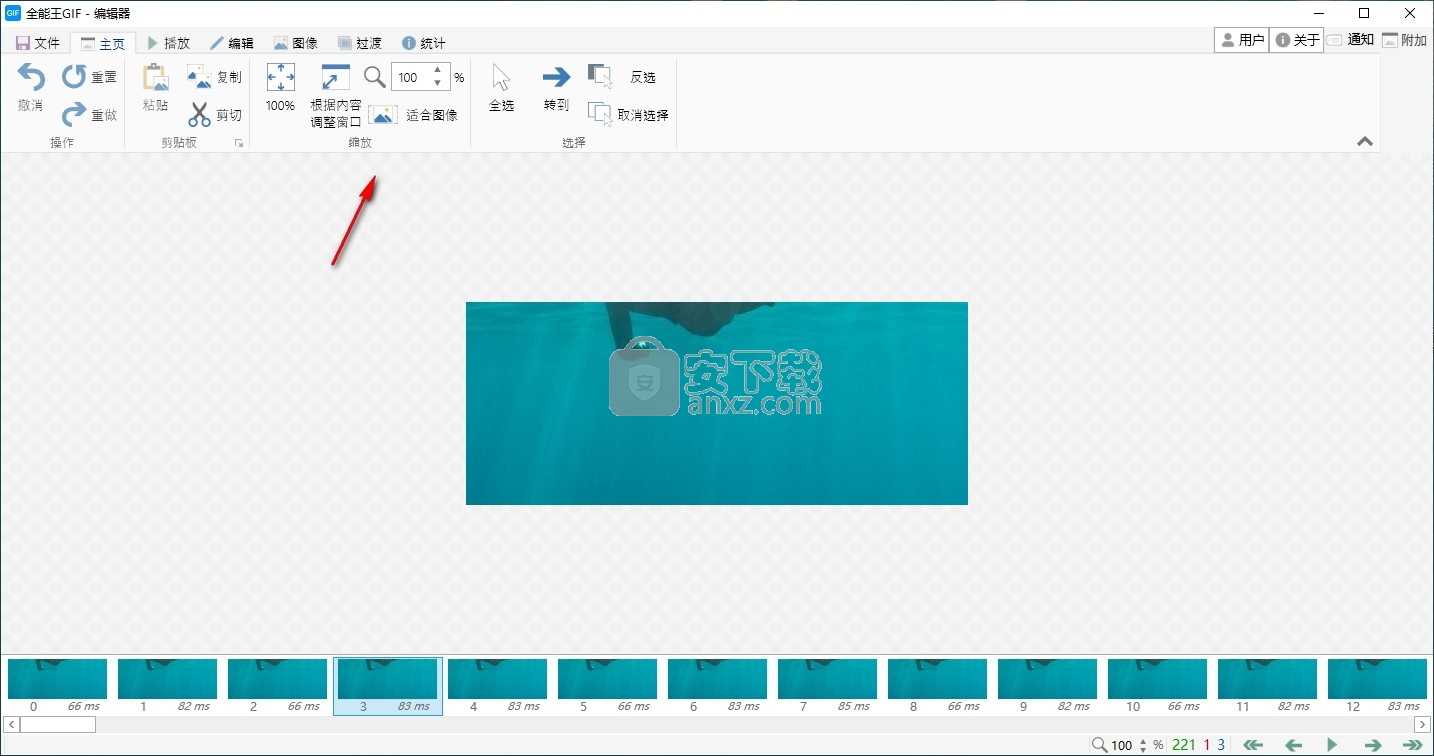This screenshot has width=1434, height=756.
Task: Select frame 9 thumbnail
Action: [x=1047, y=686]
